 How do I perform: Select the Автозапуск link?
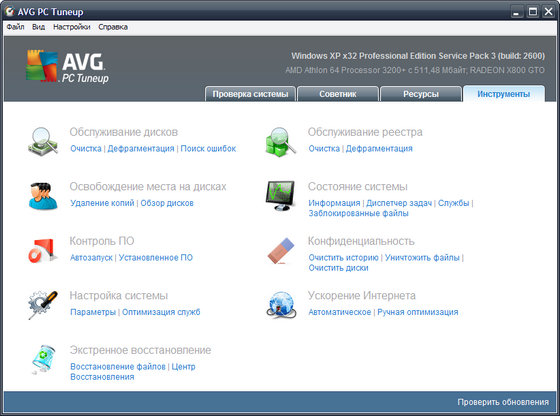click(x=91, y=258)
